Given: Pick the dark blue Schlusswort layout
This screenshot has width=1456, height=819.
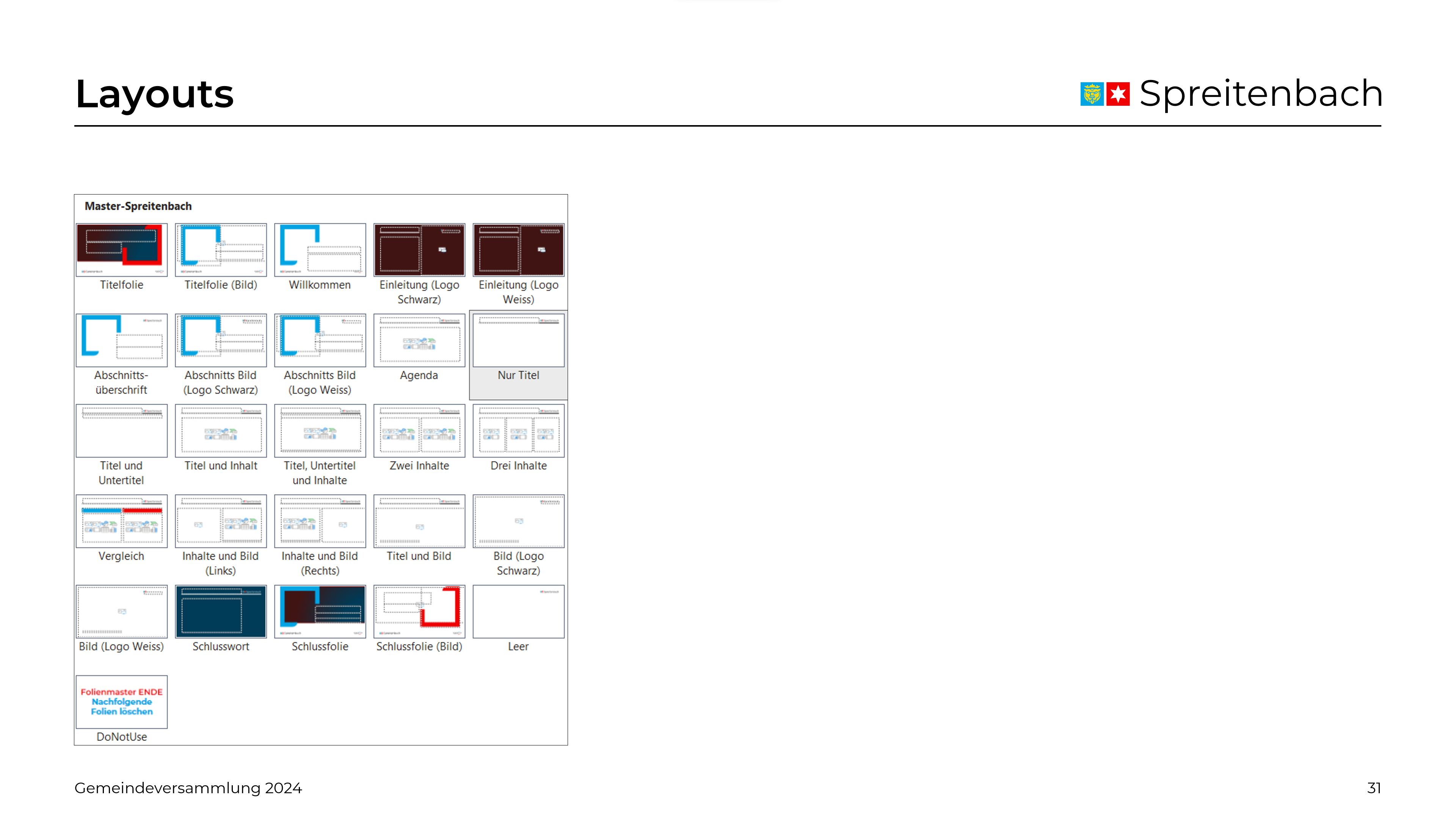Looking at the screenshot, I should [x=220, y=612].
